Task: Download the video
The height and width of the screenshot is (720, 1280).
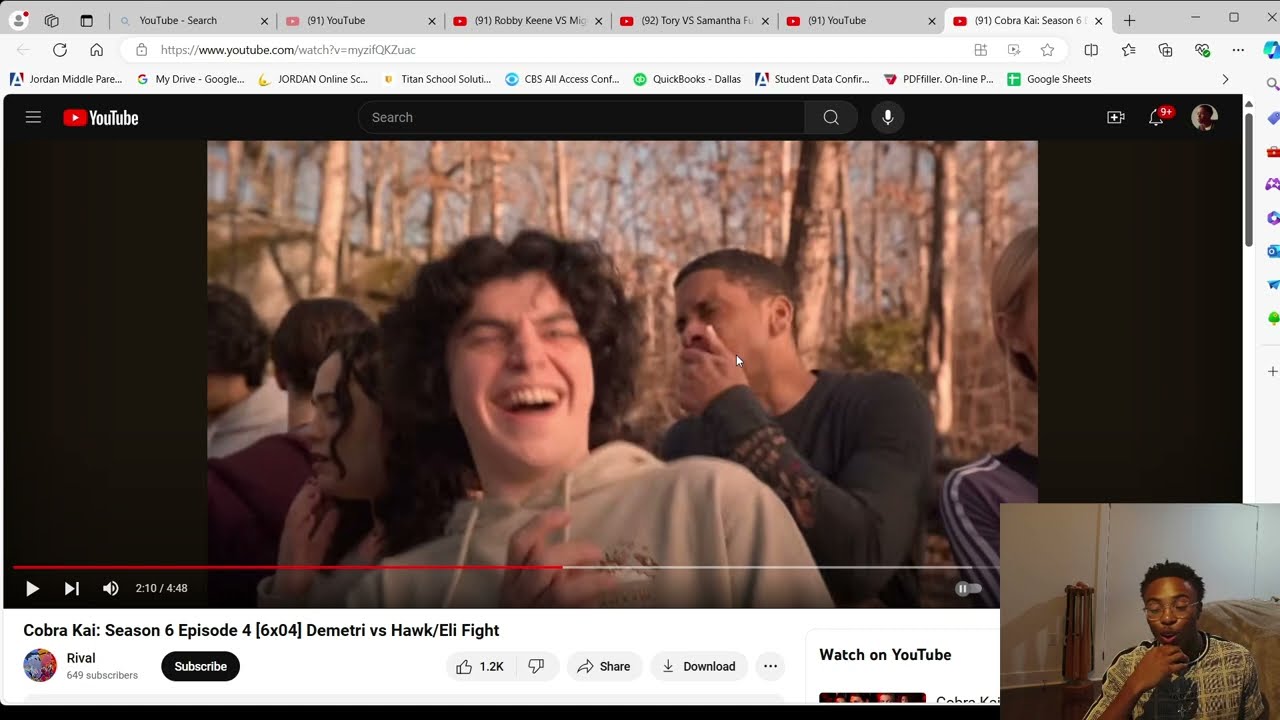Action: pos(699,666)
